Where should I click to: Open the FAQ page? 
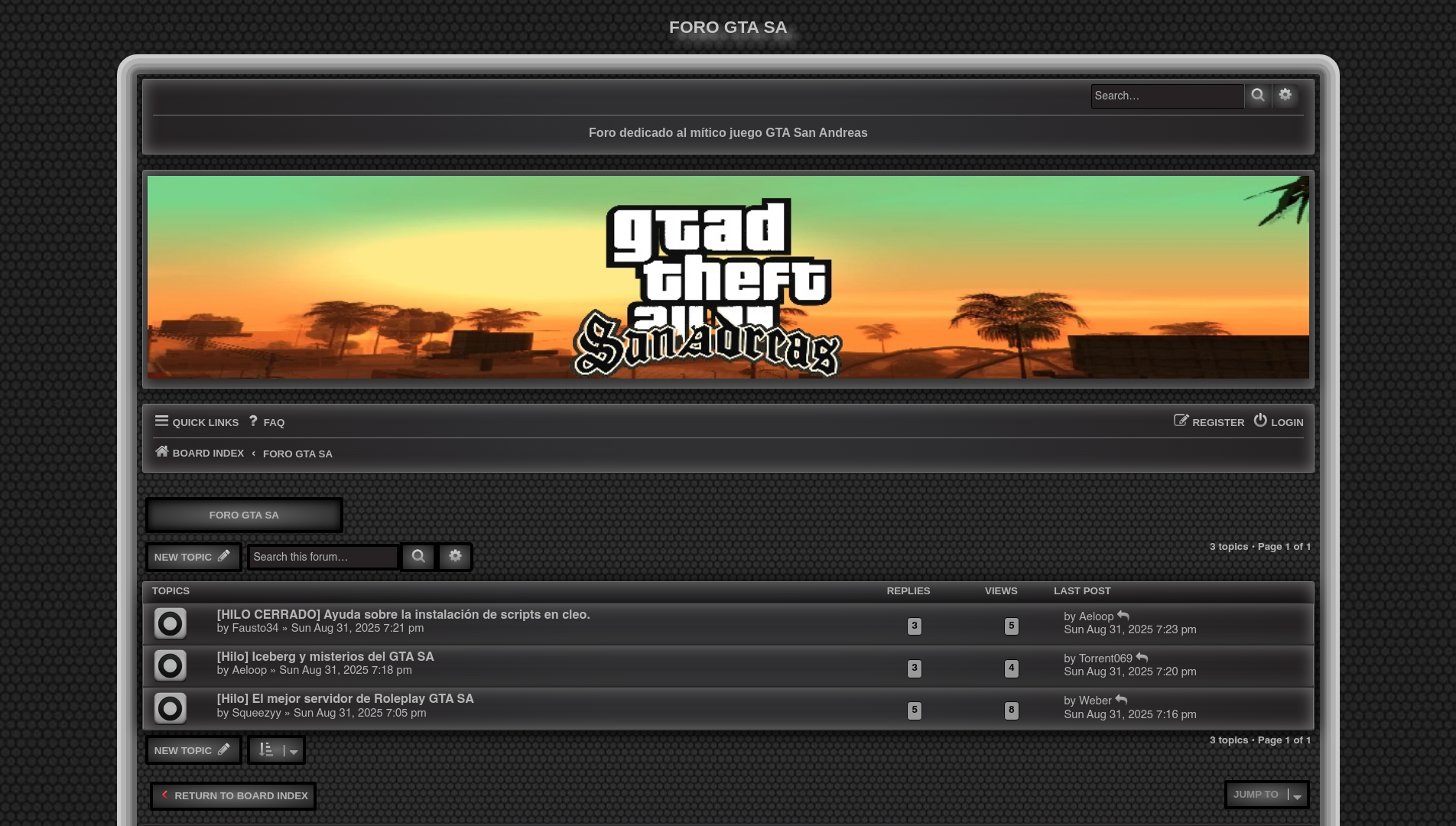click(266, 422)
